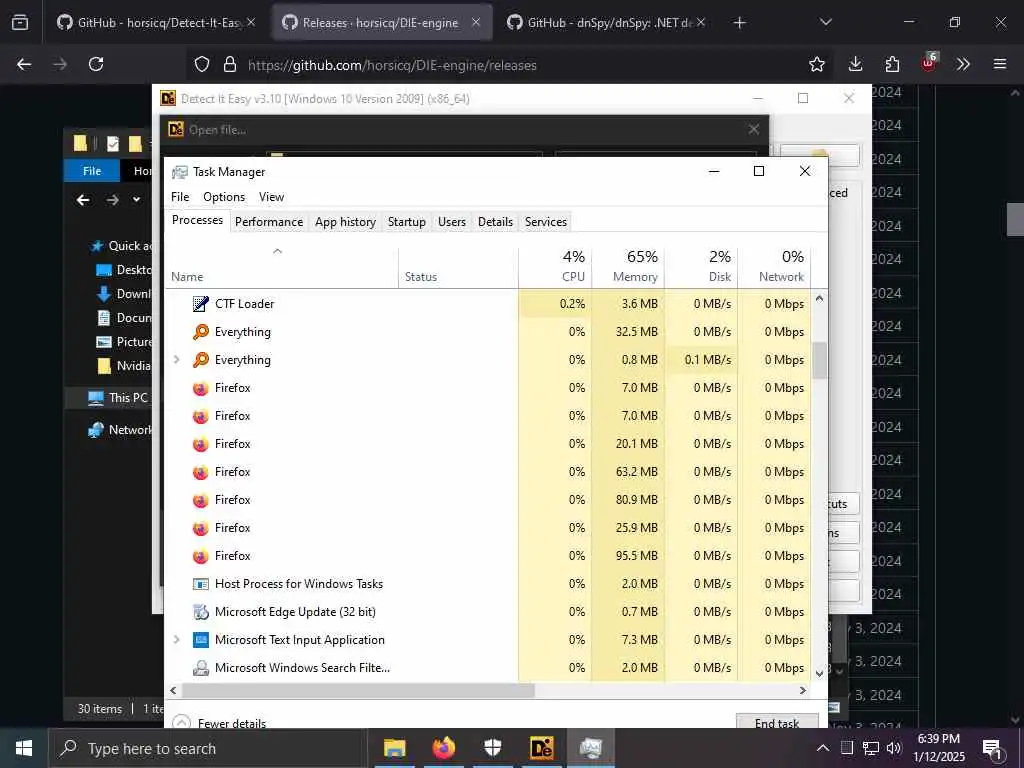Bookmark this page with the star icon
The width and height of the screenshot is (1024, 768).
coord(816,64)
